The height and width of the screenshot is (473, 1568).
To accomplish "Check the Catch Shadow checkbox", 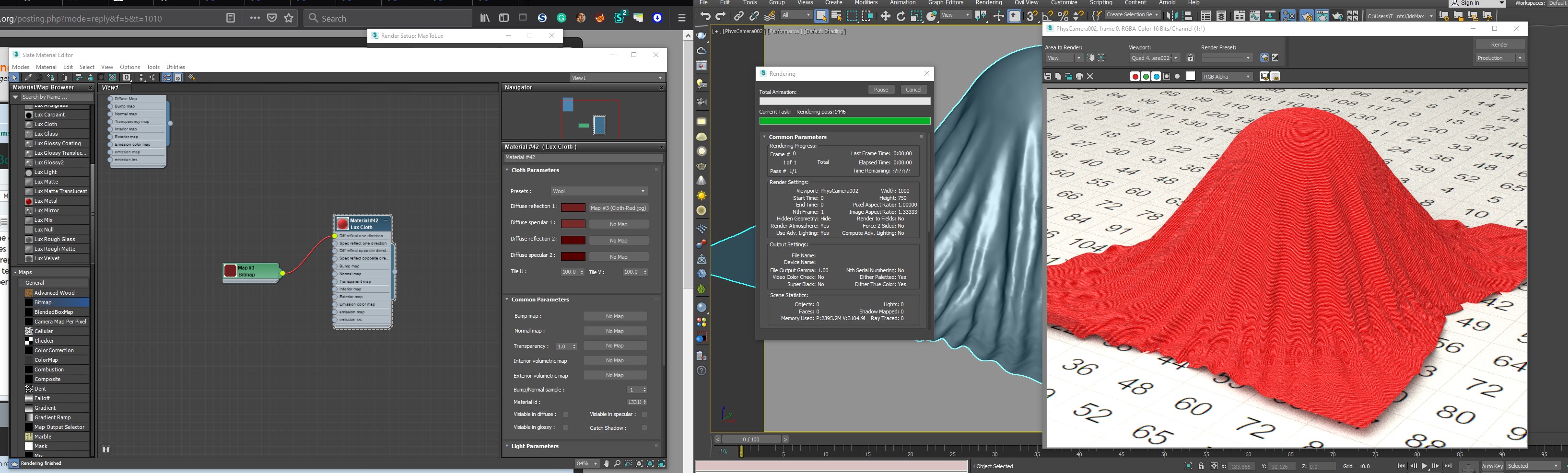I will click(x=644, y=428).
